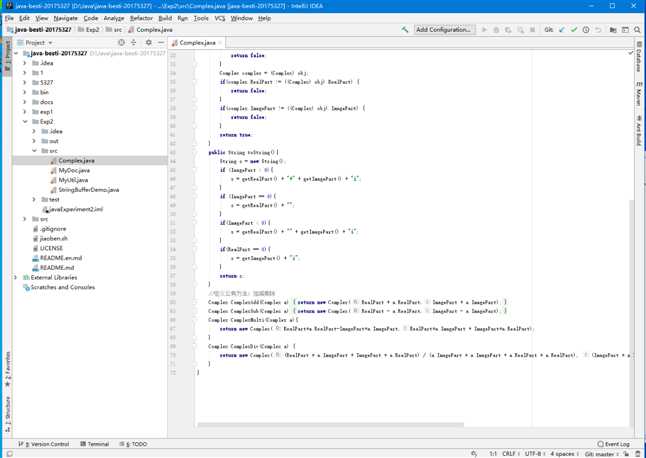
Task: Expand the test folder under Exp2
Action: (34, 199)
